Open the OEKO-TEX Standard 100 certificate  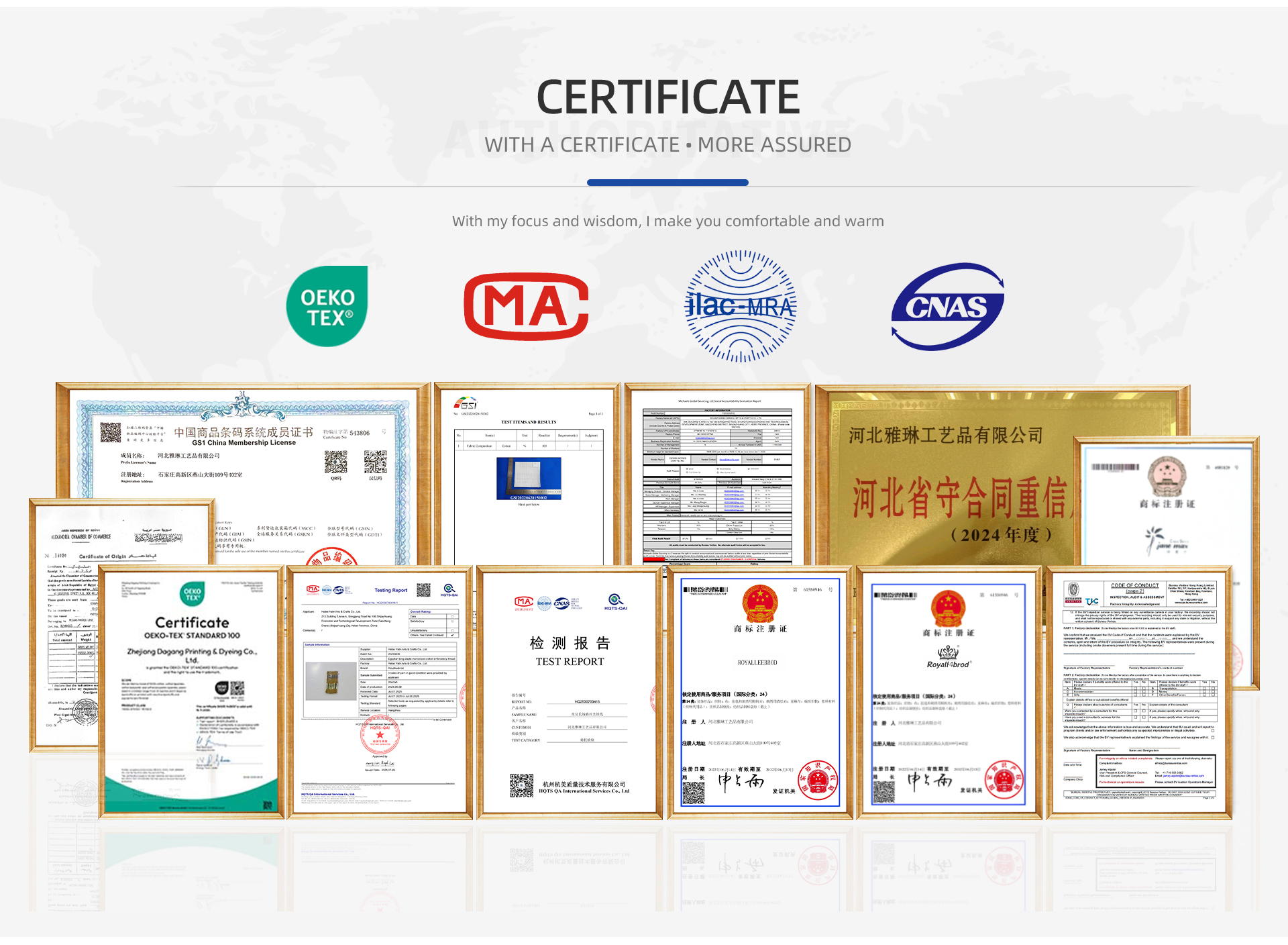click(x=192, y=692)
